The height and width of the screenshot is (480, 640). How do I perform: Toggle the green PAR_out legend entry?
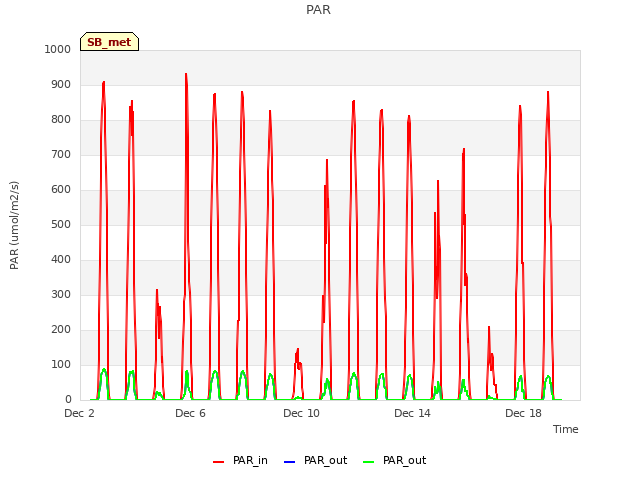coord(394,461)
